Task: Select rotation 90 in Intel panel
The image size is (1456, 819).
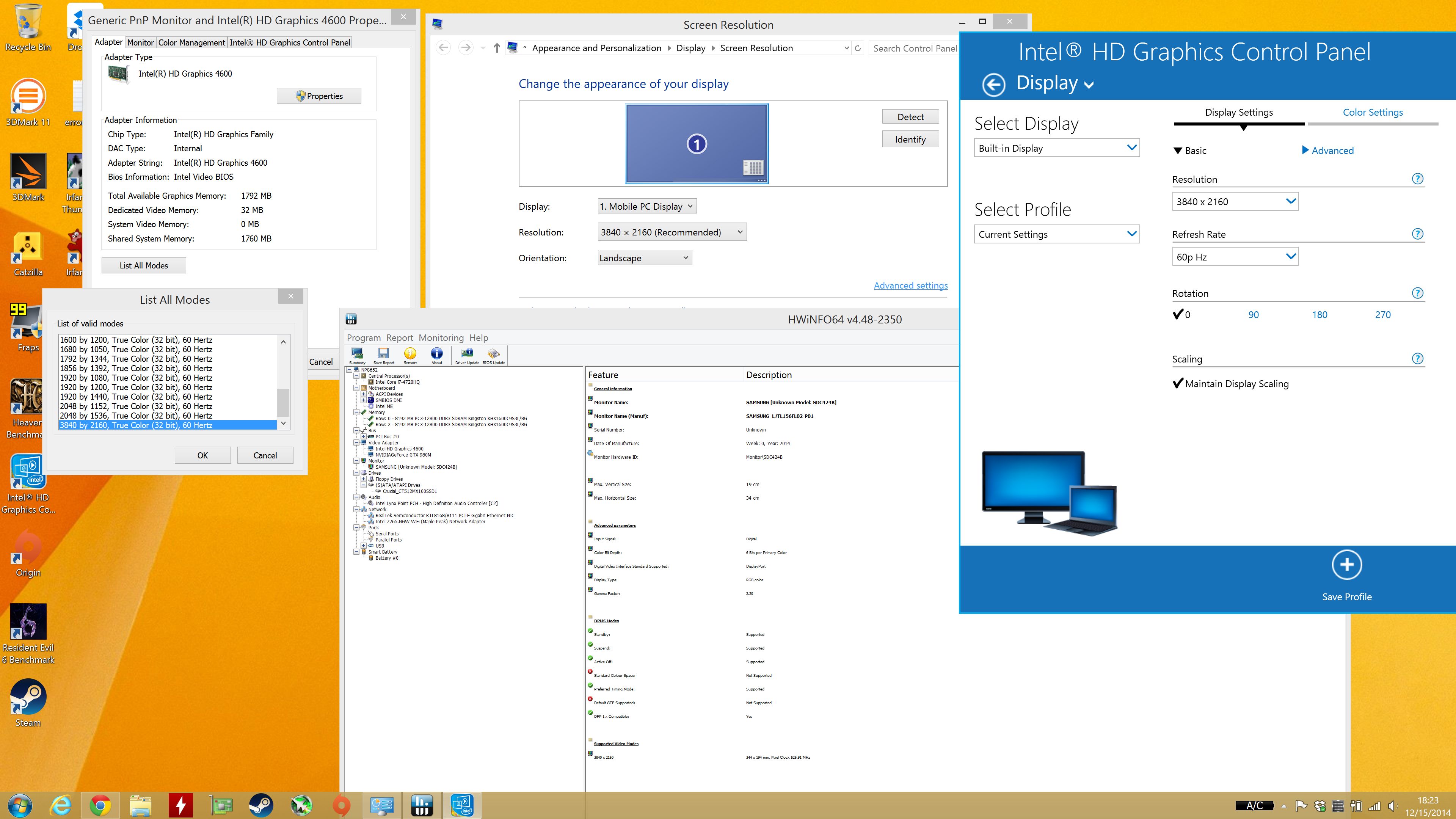Action: click(1253, 315)
